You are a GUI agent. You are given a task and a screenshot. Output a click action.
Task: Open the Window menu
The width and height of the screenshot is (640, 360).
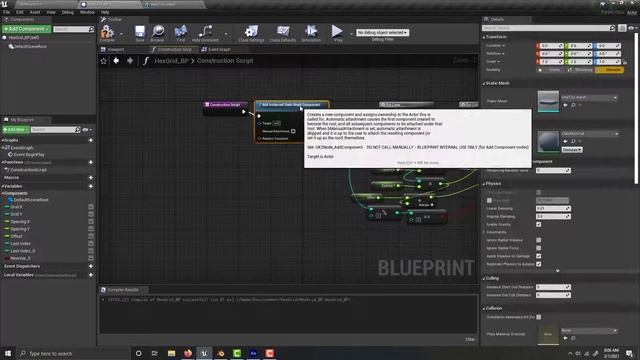[87, 12]
